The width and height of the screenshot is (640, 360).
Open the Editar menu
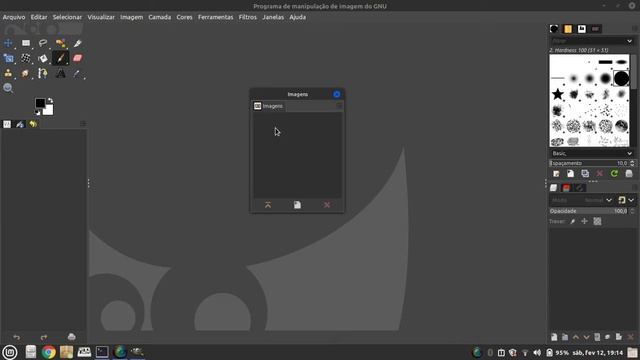39,17
